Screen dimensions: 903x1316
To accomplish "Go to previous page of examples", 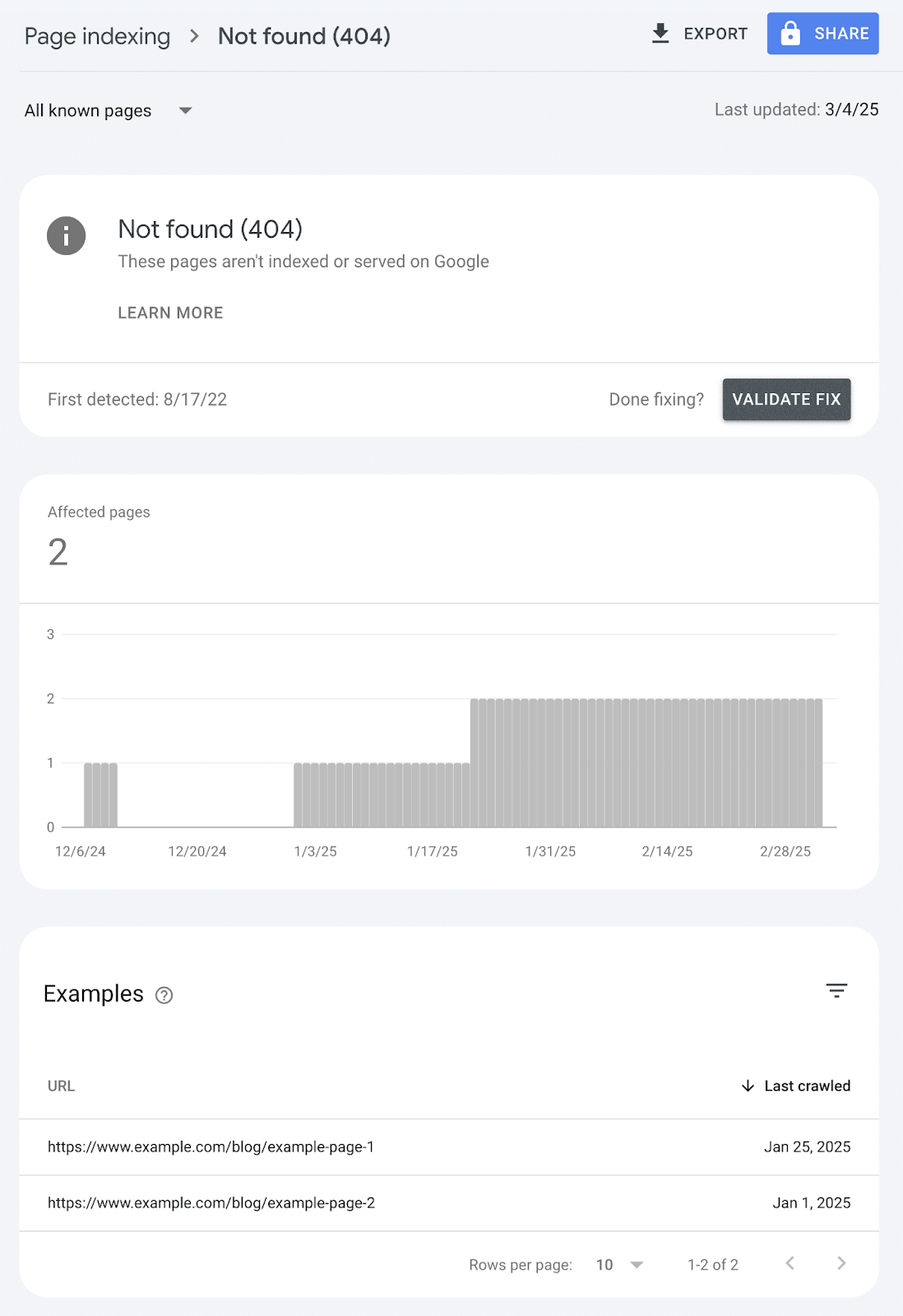I will point(790,1263).
